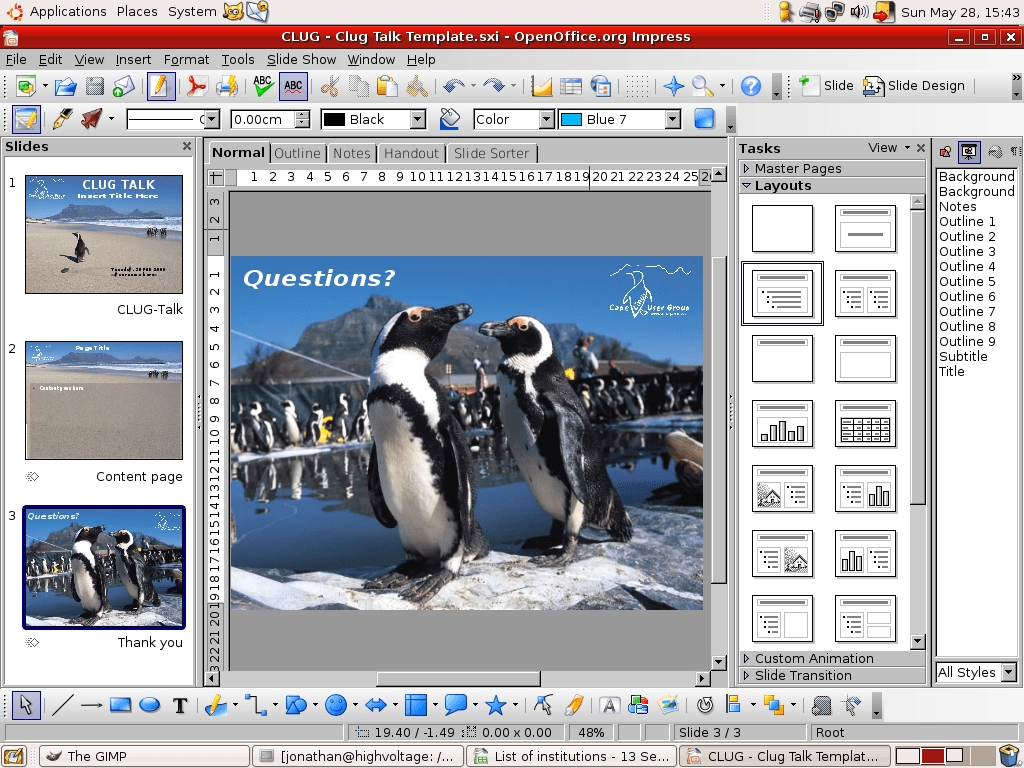Toggle AutoSpellcheck ABC button
Viewport: 1024px width, 768px height.
pyautogui.click(x=293, y=86)
